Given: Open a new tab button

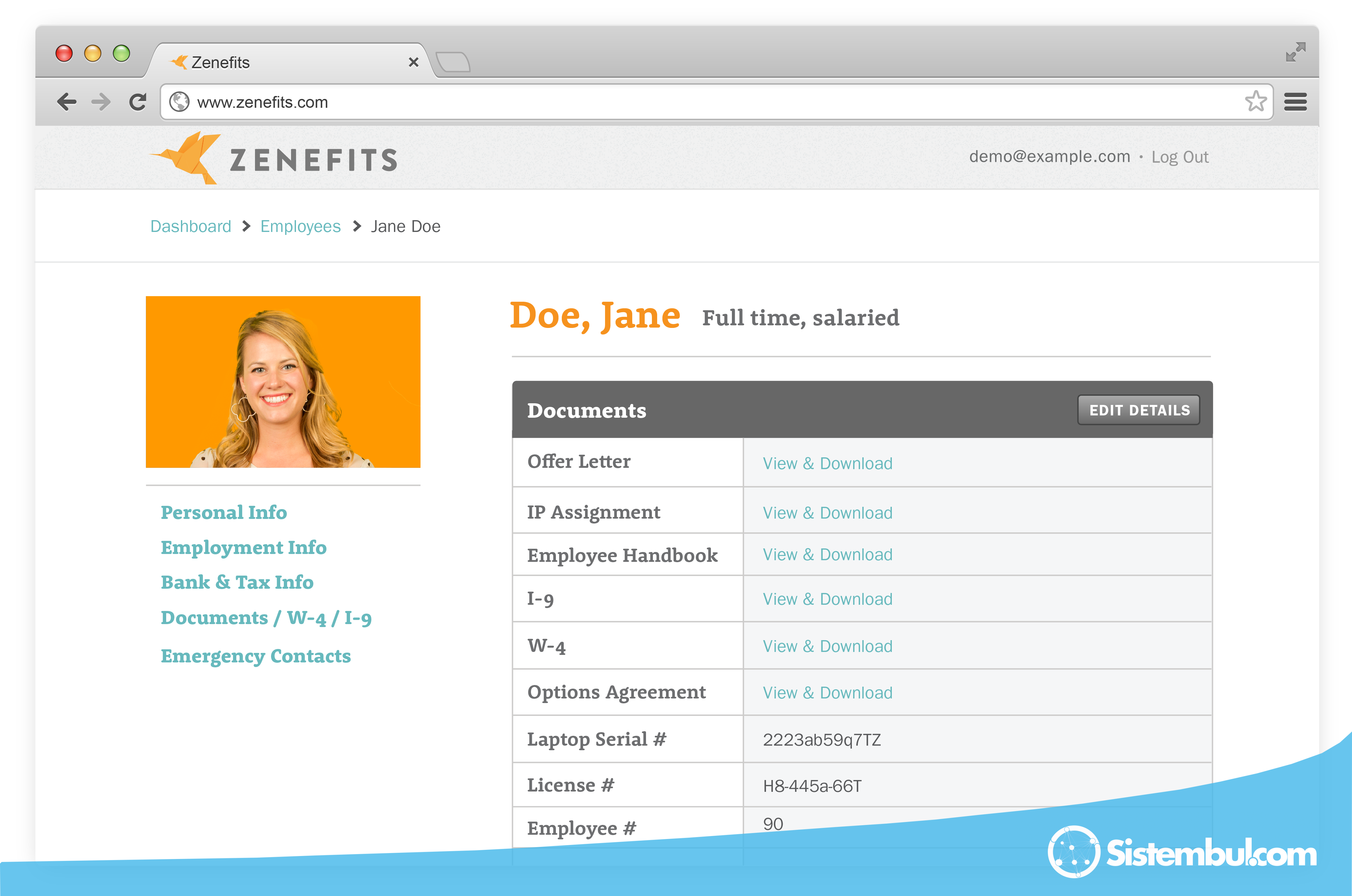Looking at the screenshot, I should [x=453, y=62].
